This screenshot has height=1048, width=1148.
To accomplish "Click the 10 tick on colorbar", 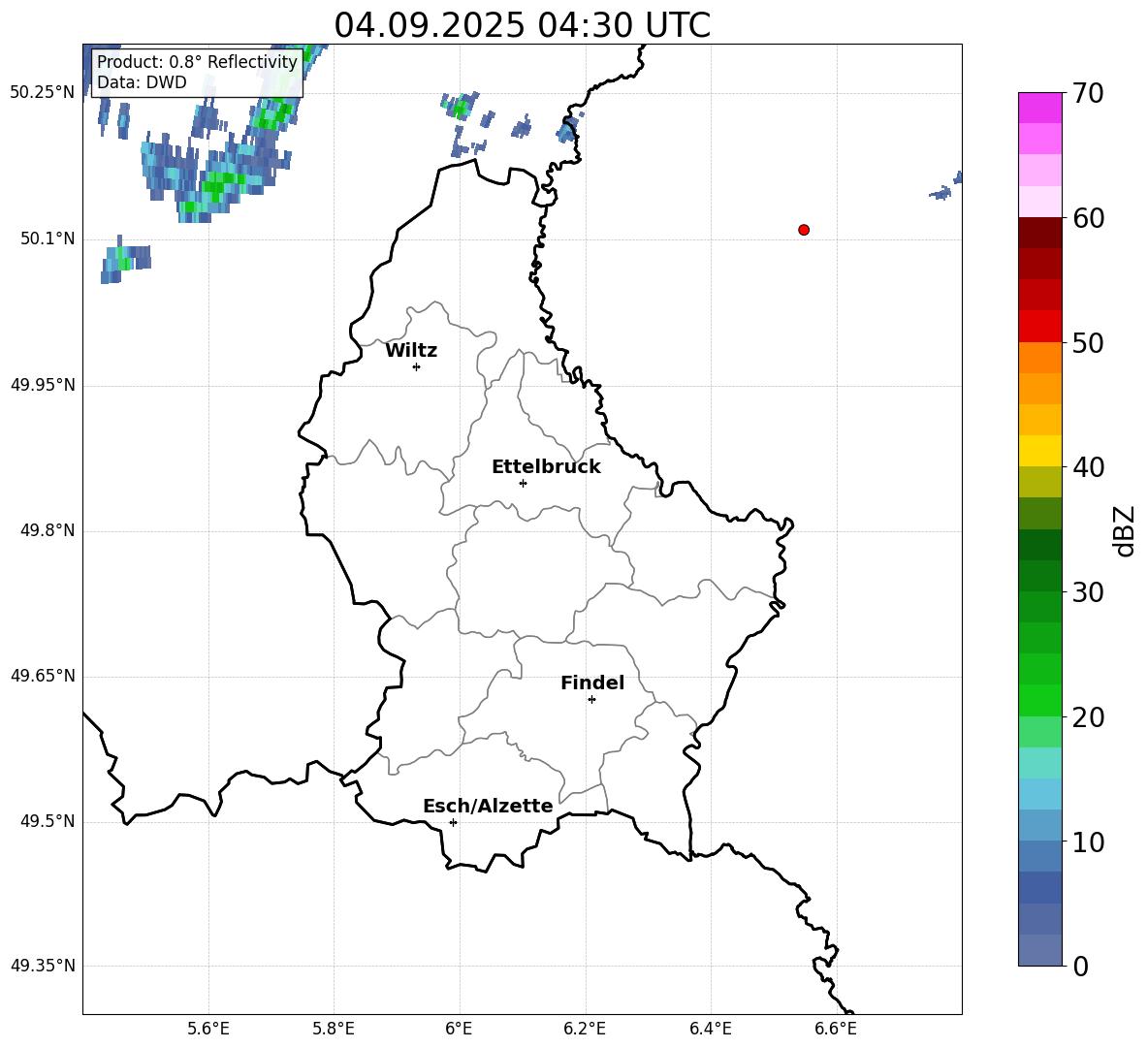I will tap(1088, 842).
